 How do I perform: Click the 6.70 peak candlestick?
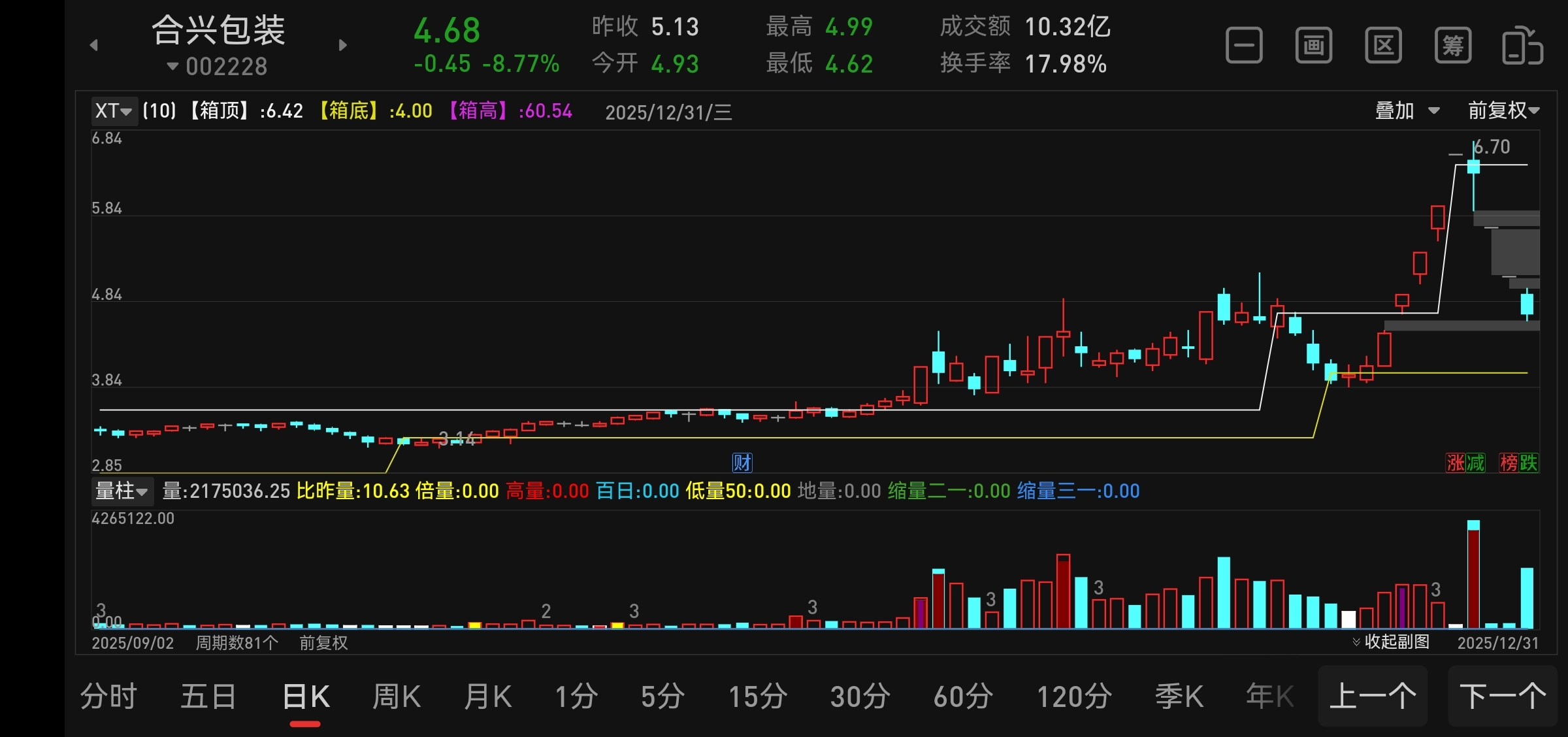1473,167
